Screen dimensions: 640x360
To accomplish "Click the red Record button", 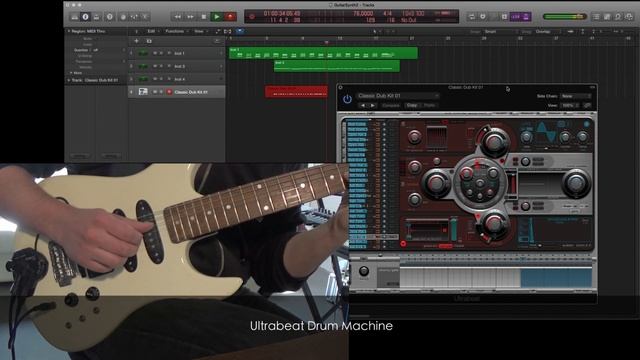I will [x=230, y=17].
